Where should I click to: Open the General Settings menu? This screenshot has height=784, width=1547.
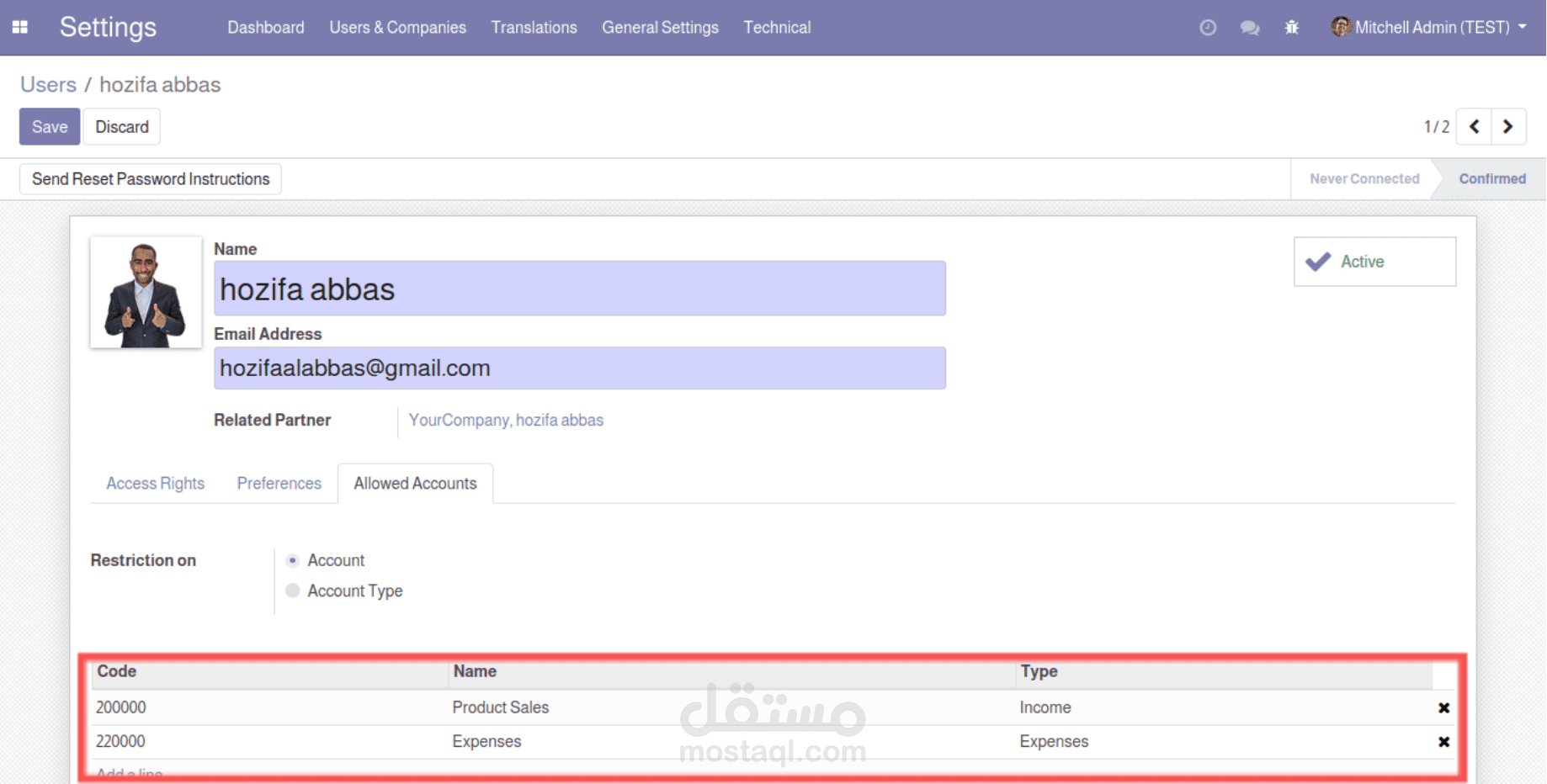[660, 28]
